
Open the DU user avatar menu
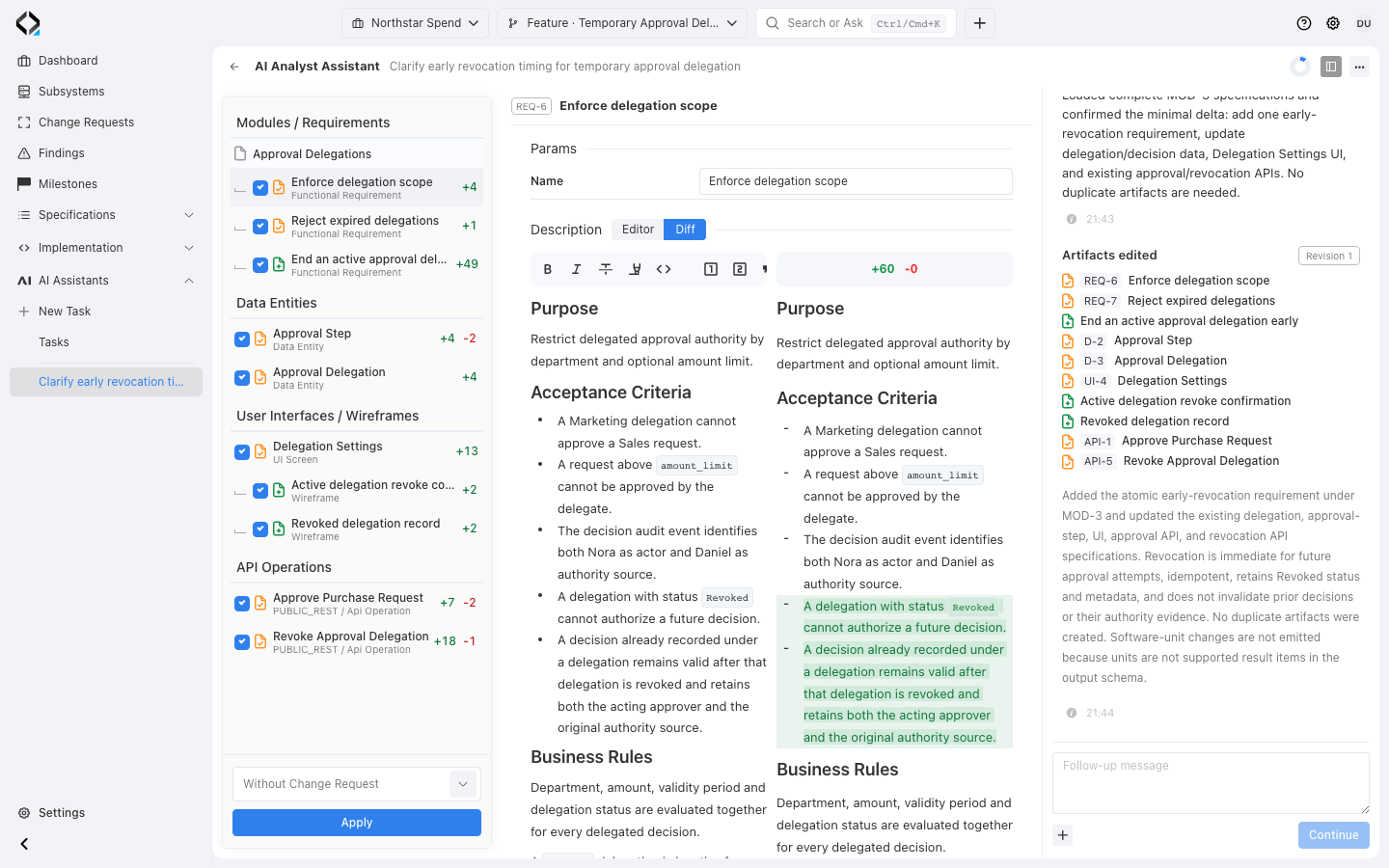1363,23
